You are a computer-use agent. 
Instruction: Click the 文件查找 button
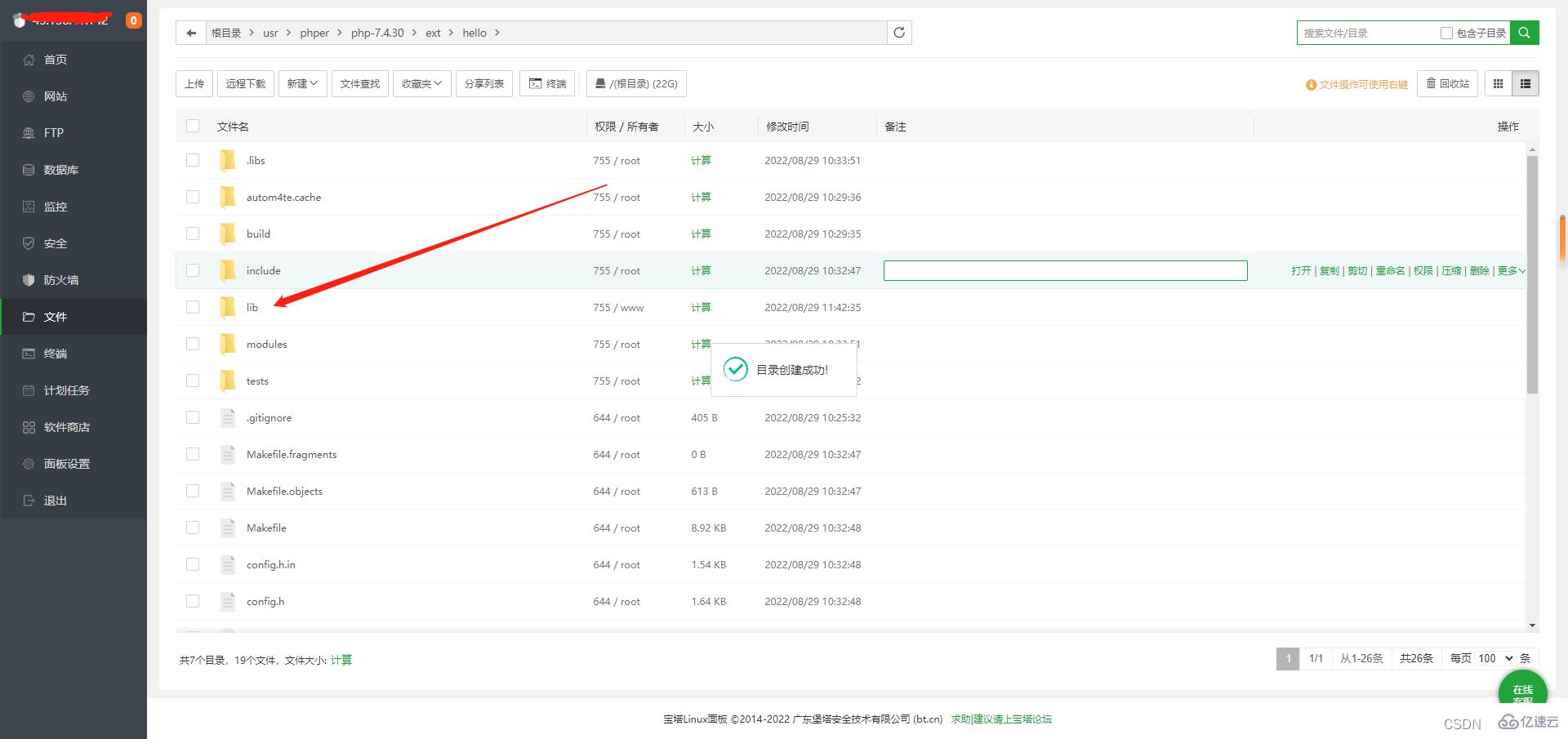[x=360, y=83]
